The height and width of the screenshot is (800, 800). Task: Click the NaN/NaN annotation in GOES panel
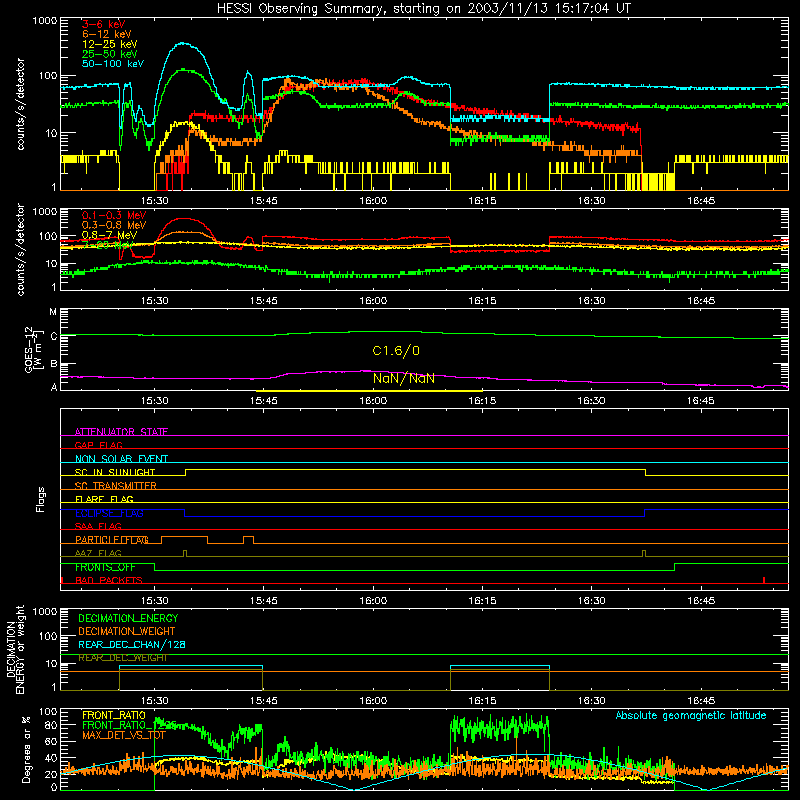[404, 379]
